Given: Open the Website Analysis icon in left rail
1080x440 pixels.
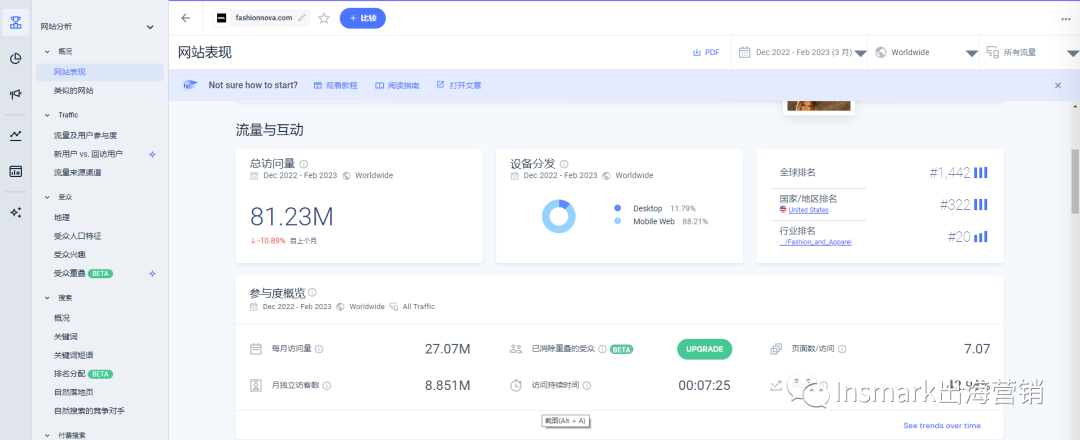Looking at the screenshot, I should 15,23.
